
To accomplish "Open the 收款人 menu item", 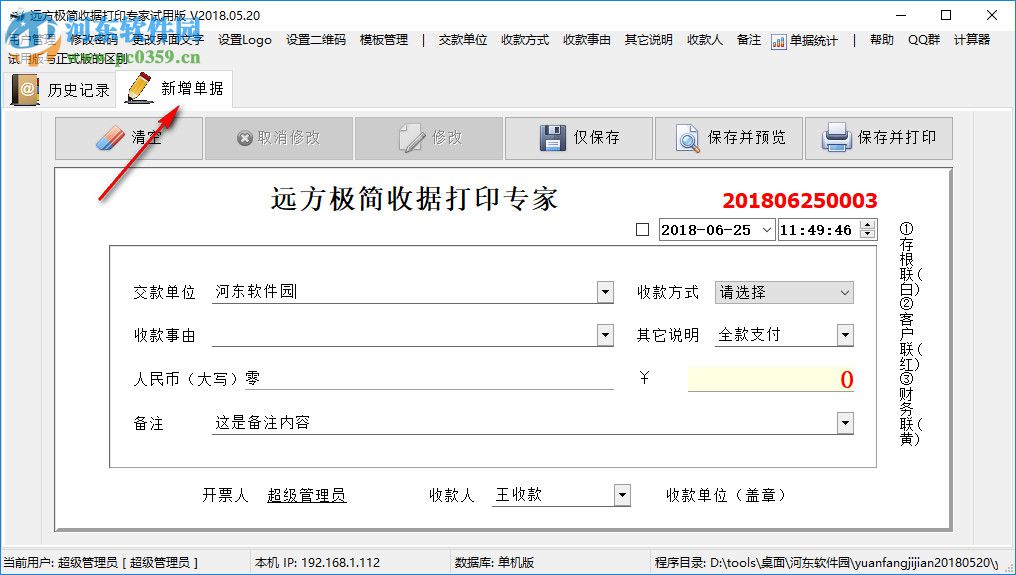I will pos(705,40).
